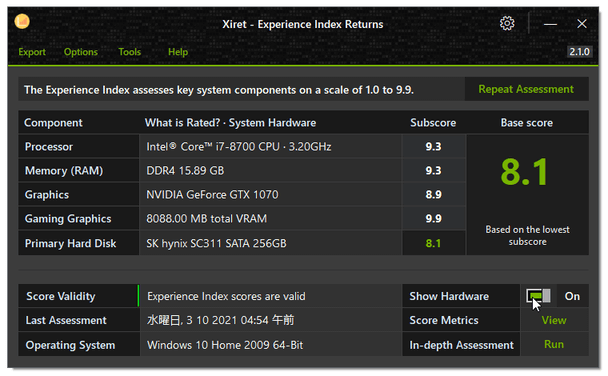
Task: Click the Primary Hard Disk 8.1 subscore
Action: pyautogui.click(x=433, y=243)
